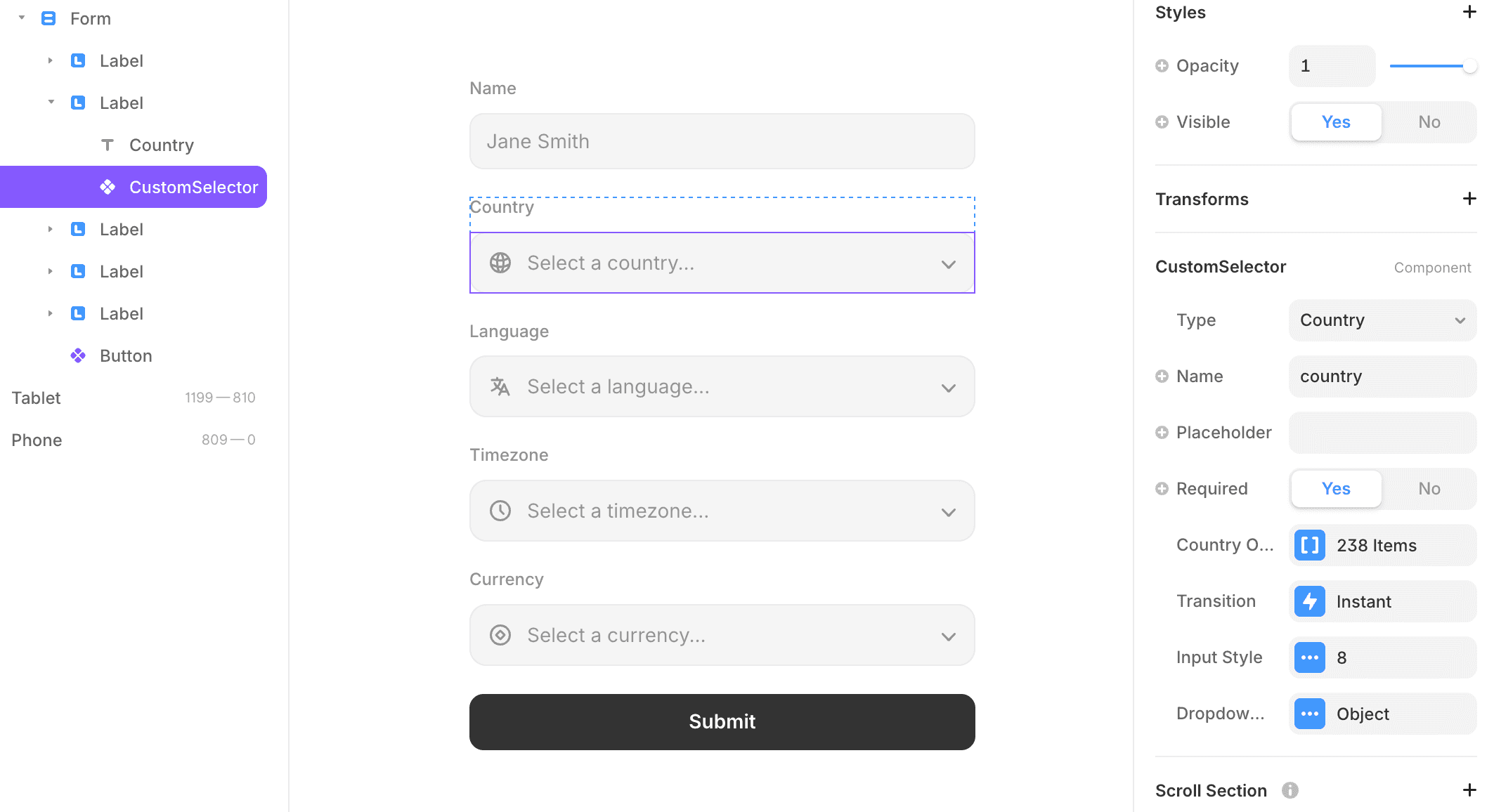Set Visible to No
This screenshot has width=1494, height=812.
pyautogui.click(x=1429, y=122)
